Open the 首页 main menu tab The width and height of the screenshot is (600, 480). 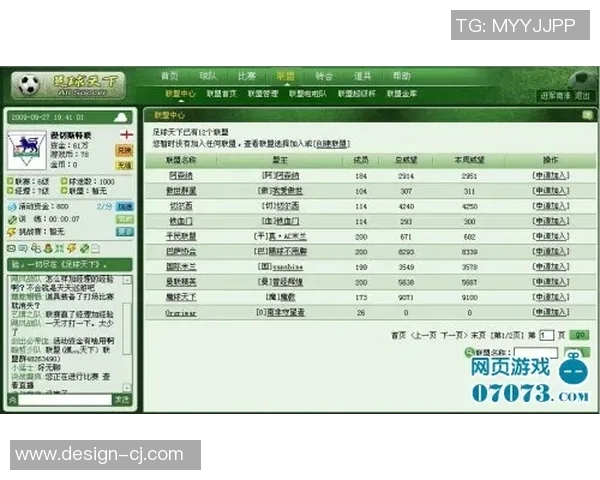[x=169, y=76]
